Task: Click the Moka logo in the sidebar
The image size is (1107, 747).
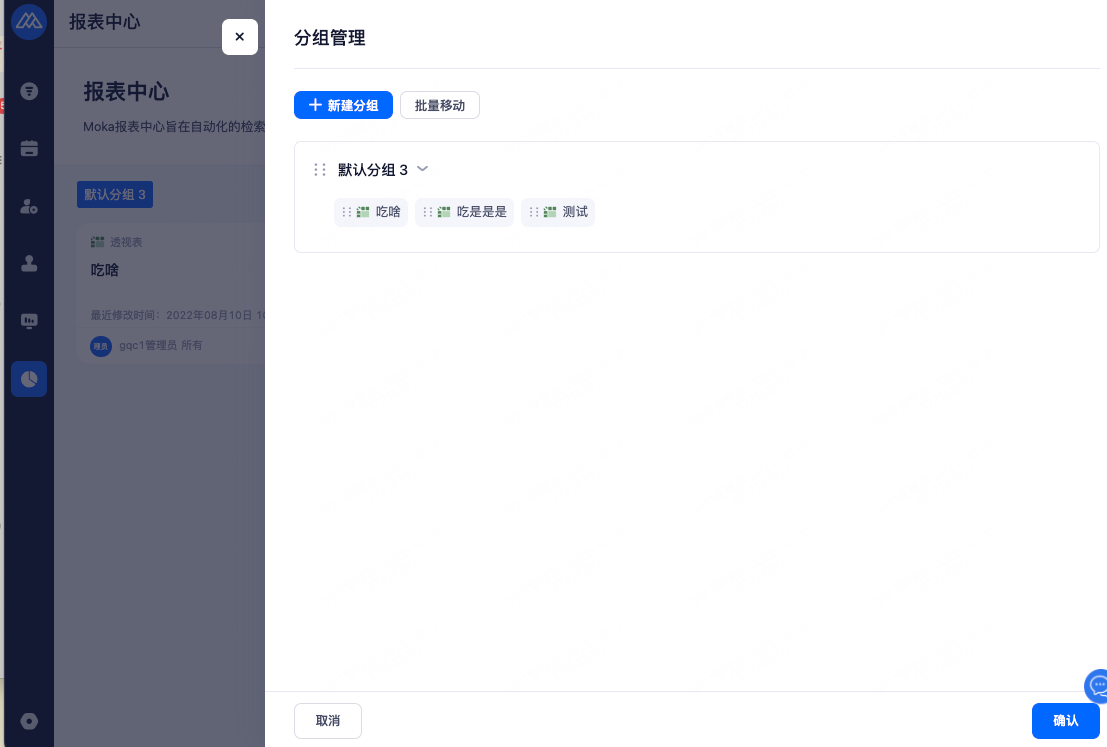Action: coord(29,22)
